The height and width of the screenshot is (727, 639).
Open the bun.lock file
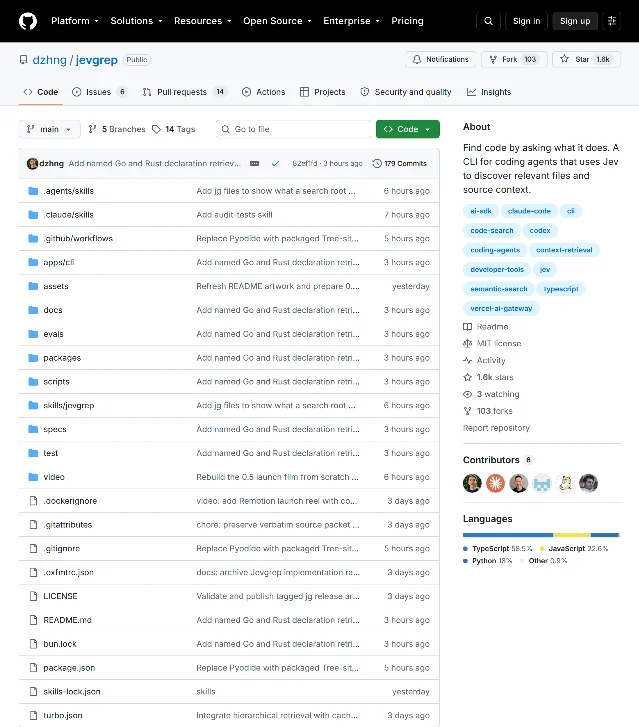[x=60, y=644]
